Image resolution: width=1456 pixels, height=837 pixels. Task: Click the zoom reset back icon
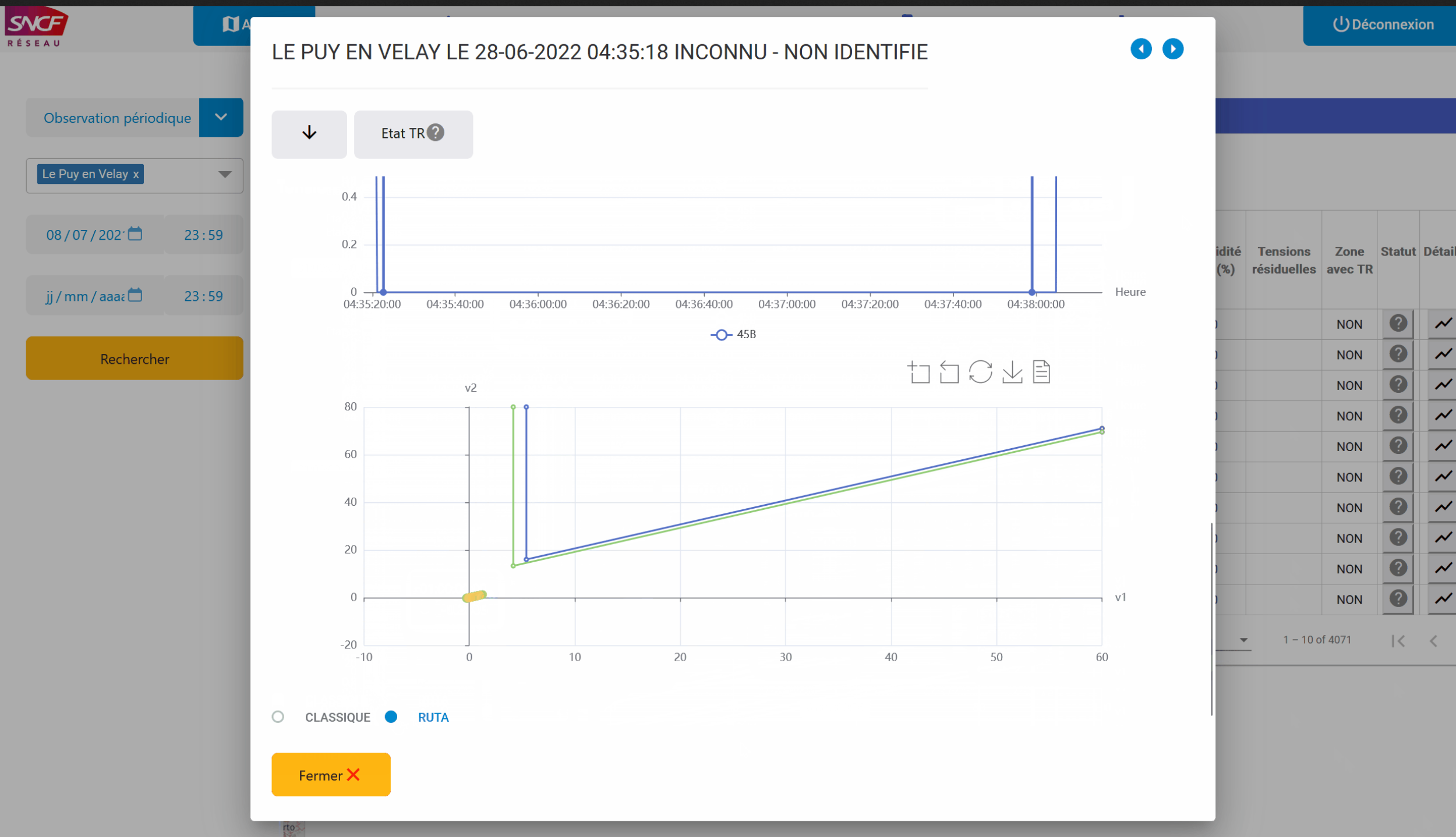click(949, 372)
